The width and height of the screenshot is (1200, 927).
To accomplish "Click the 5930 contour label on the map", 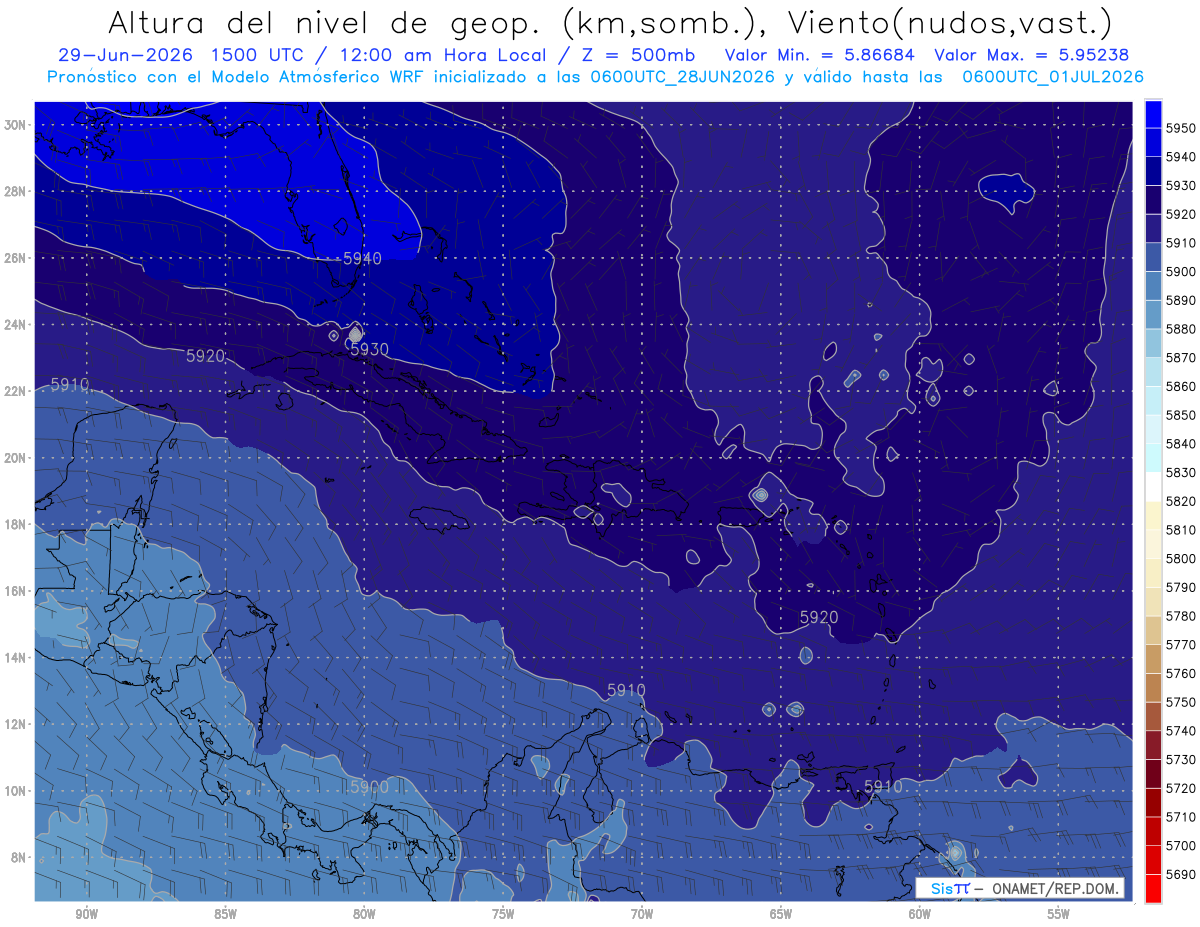I will (x=369, y=349).
